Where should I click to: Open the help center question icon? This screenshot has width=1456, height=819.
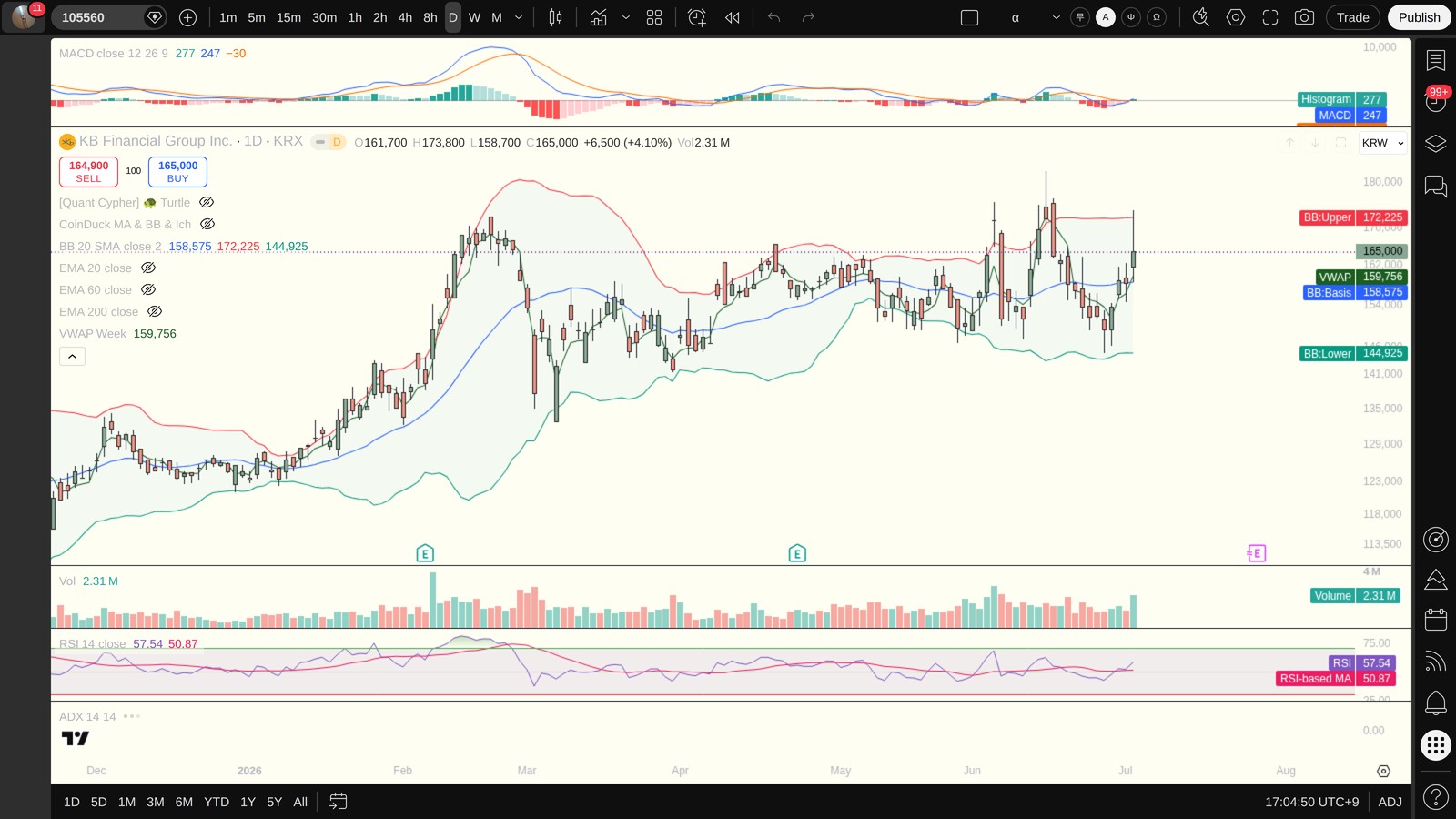point(1436,798)
